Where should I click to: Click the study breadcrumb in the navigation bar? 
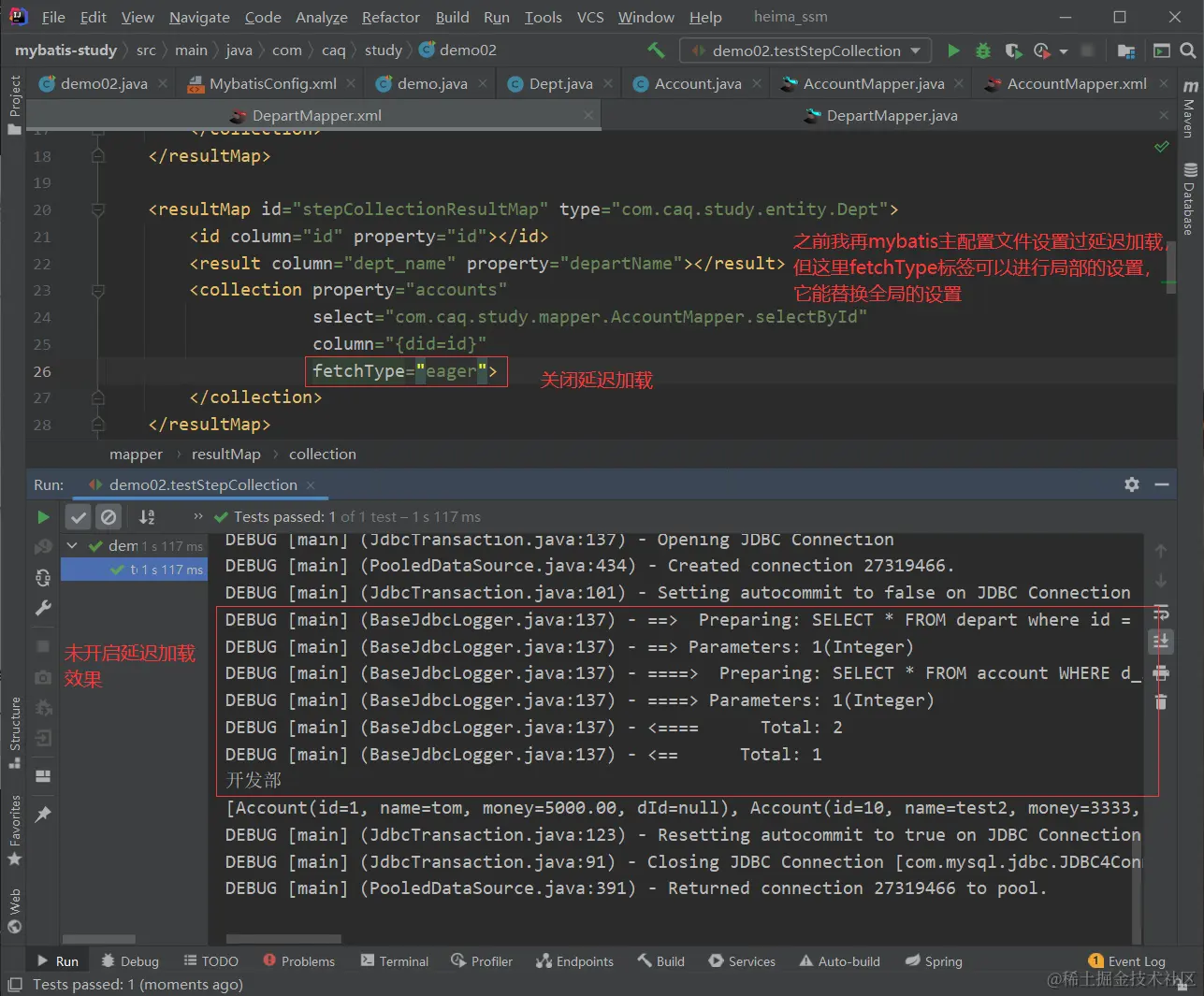coord(383,50)
